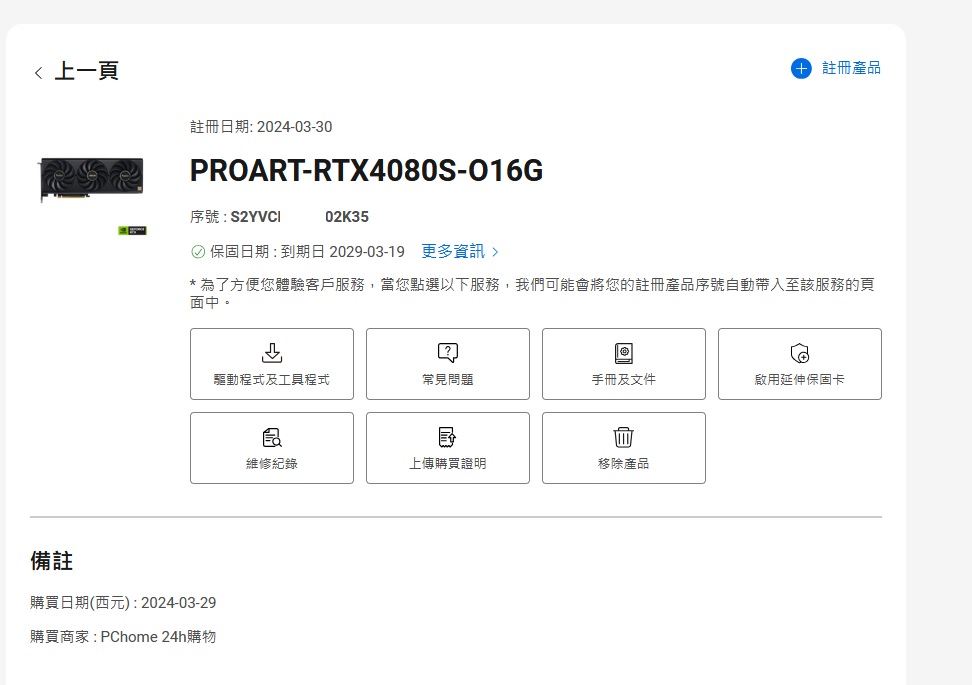Click the 購買商家 PChome 24h購物 line
972x685 pixels.
coord(123,637)
